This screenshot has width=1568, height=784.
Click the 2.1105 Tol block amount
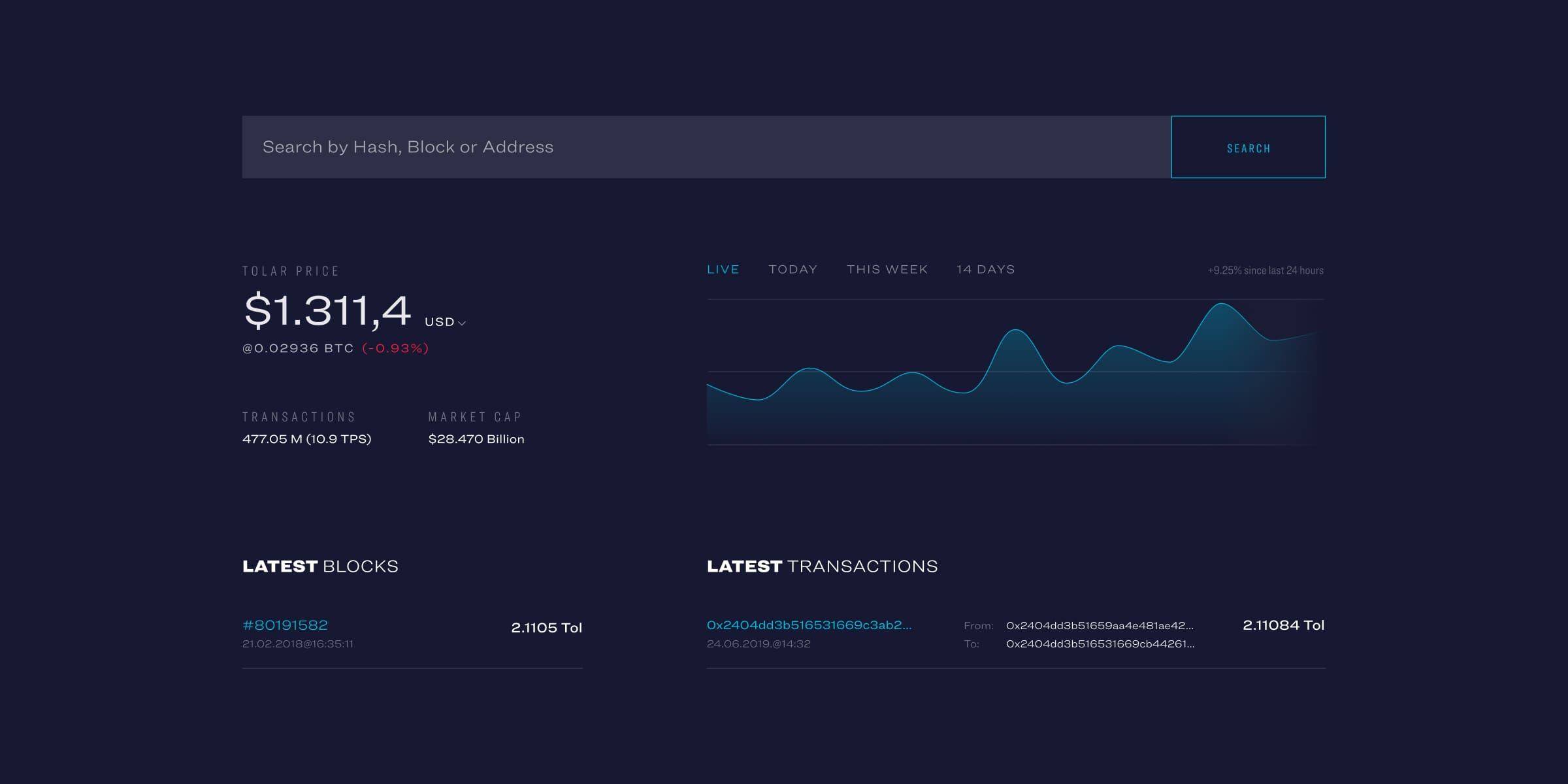pos(546,628)
